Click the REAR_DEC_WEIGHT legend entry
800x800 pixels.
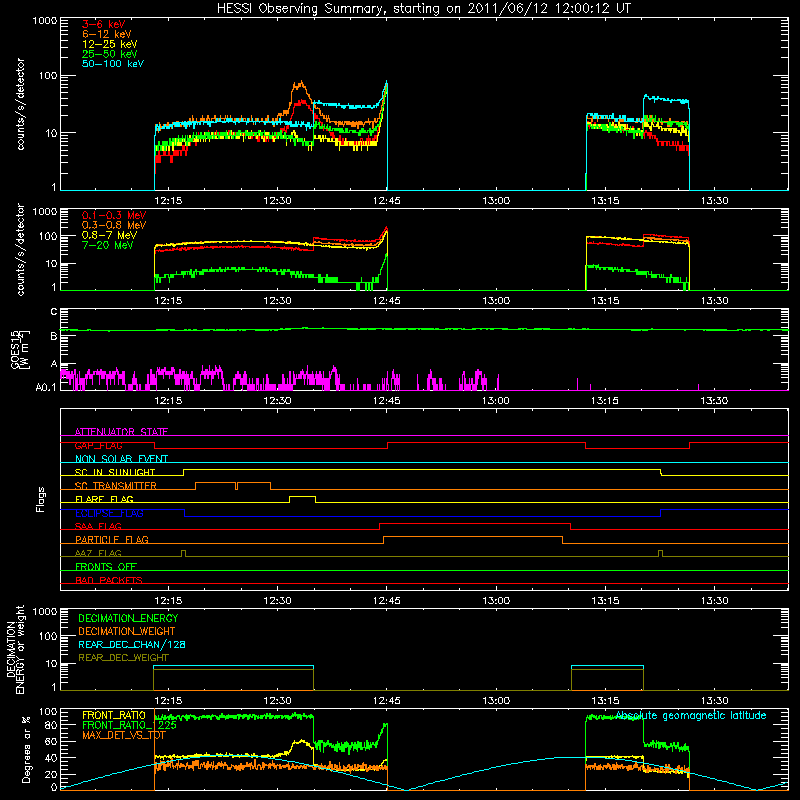click(123, 658)
